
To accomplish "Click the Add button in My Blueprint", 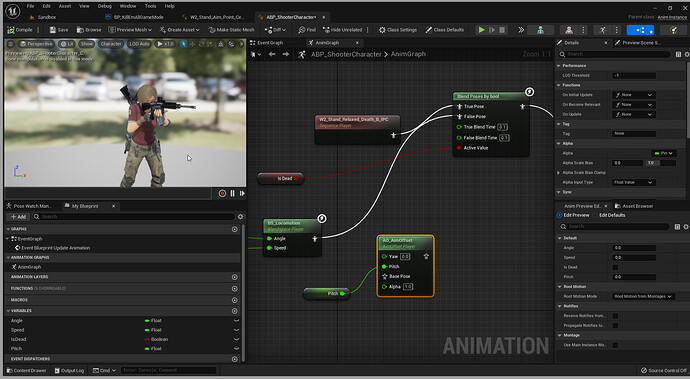I will (18, 217).
